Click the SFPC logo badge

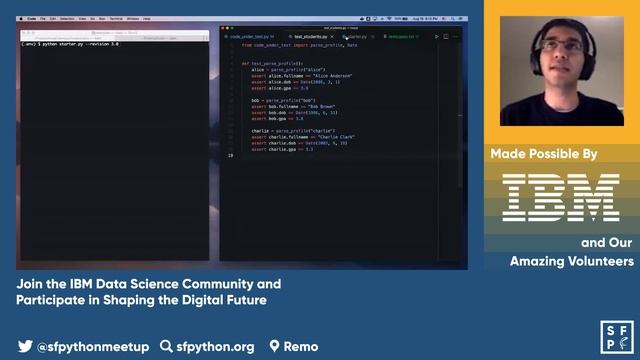point(617,337)
